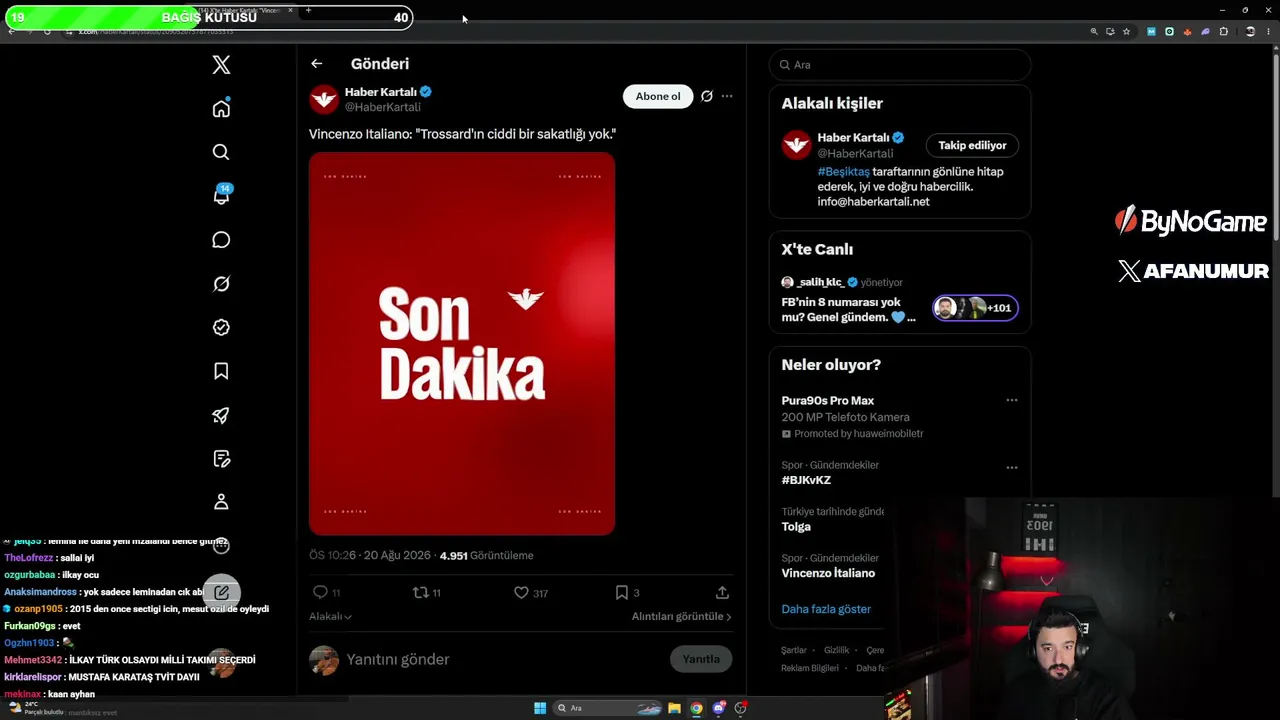Click @HaberKartali handle in the post header
1280x720 pixels.
(383, 107)
